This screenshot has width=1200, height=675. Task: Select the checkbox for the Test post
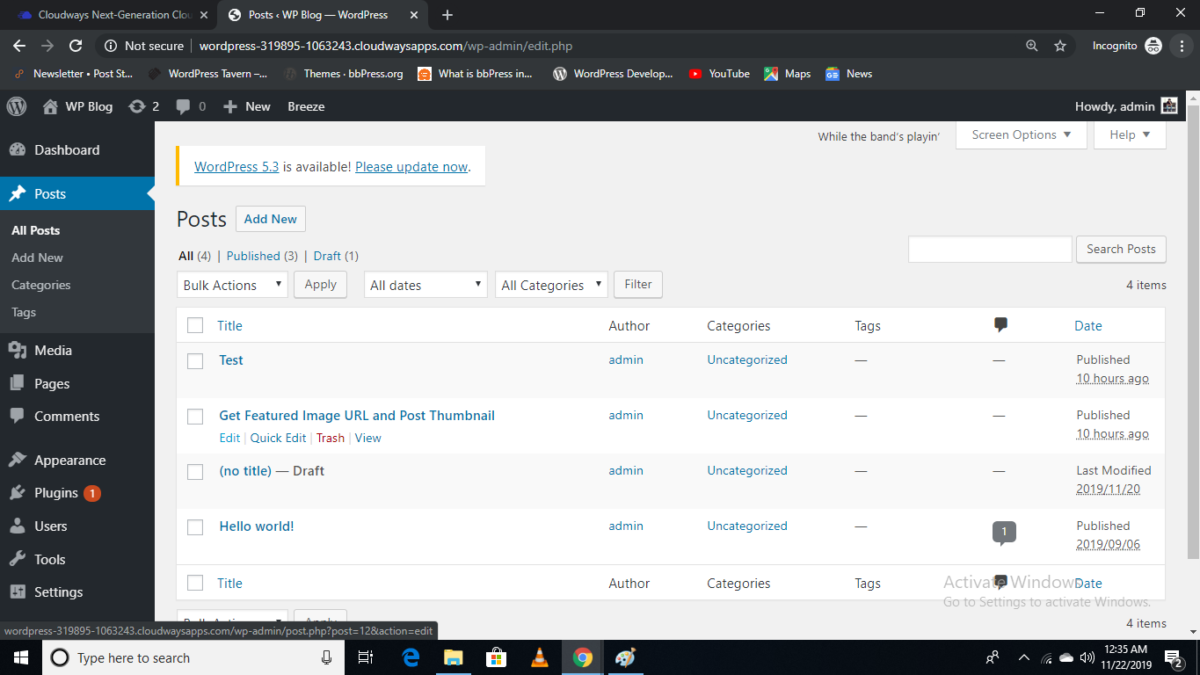195,361
